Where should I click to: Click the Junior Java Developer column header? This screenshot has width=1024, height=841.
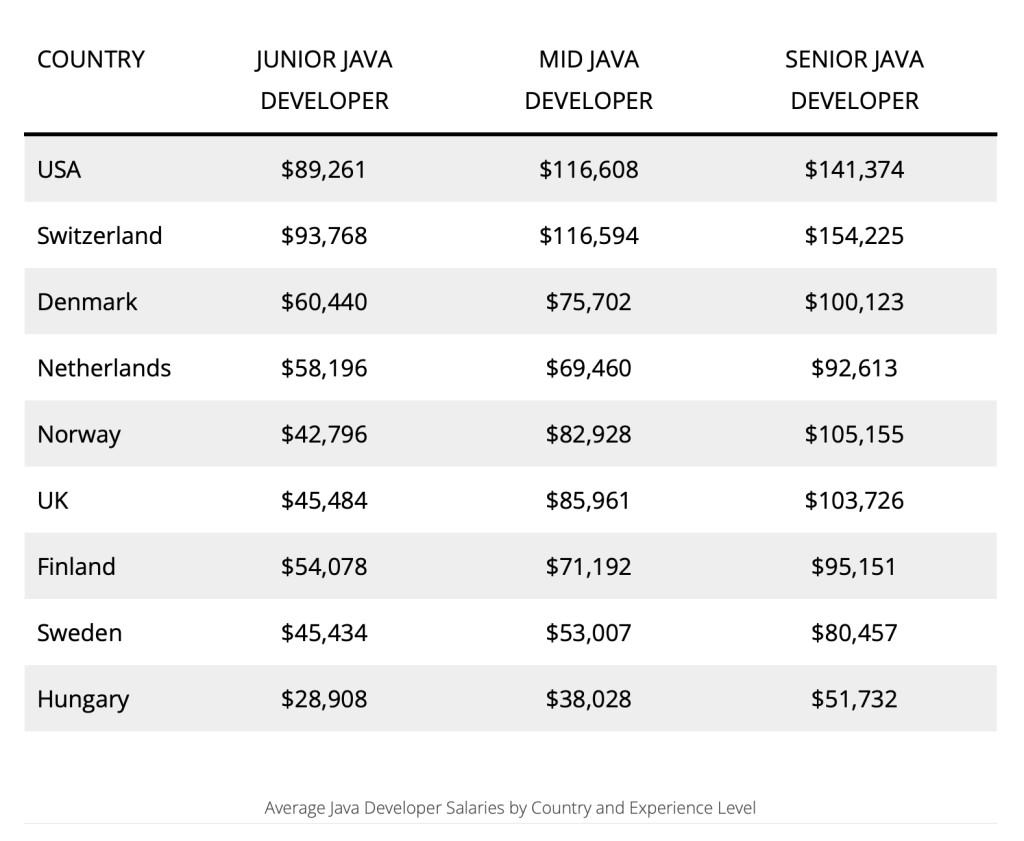point(324,80)
